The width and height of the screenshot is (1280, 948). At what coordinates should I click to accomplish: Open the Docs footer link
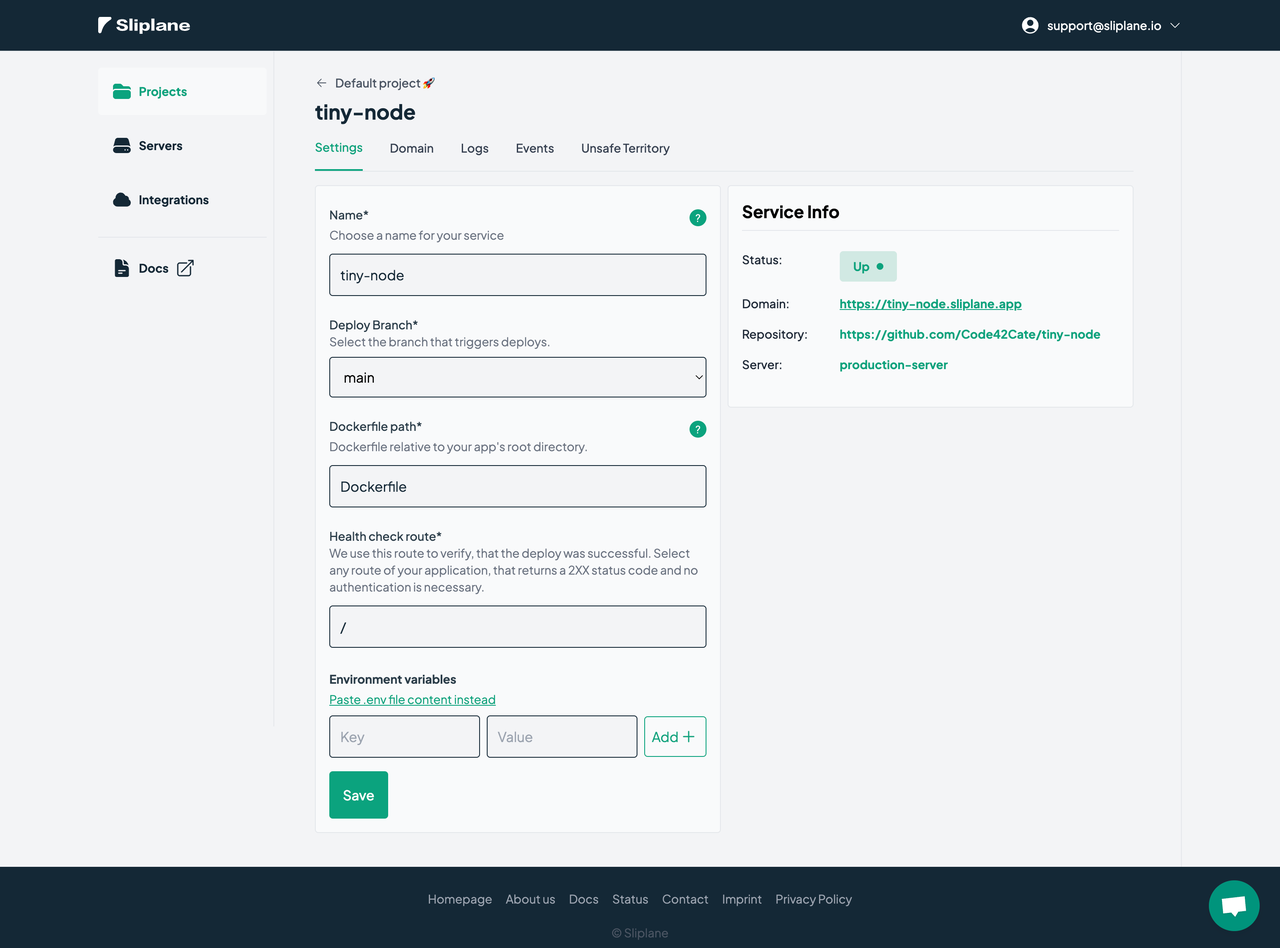tap(584, 899)
